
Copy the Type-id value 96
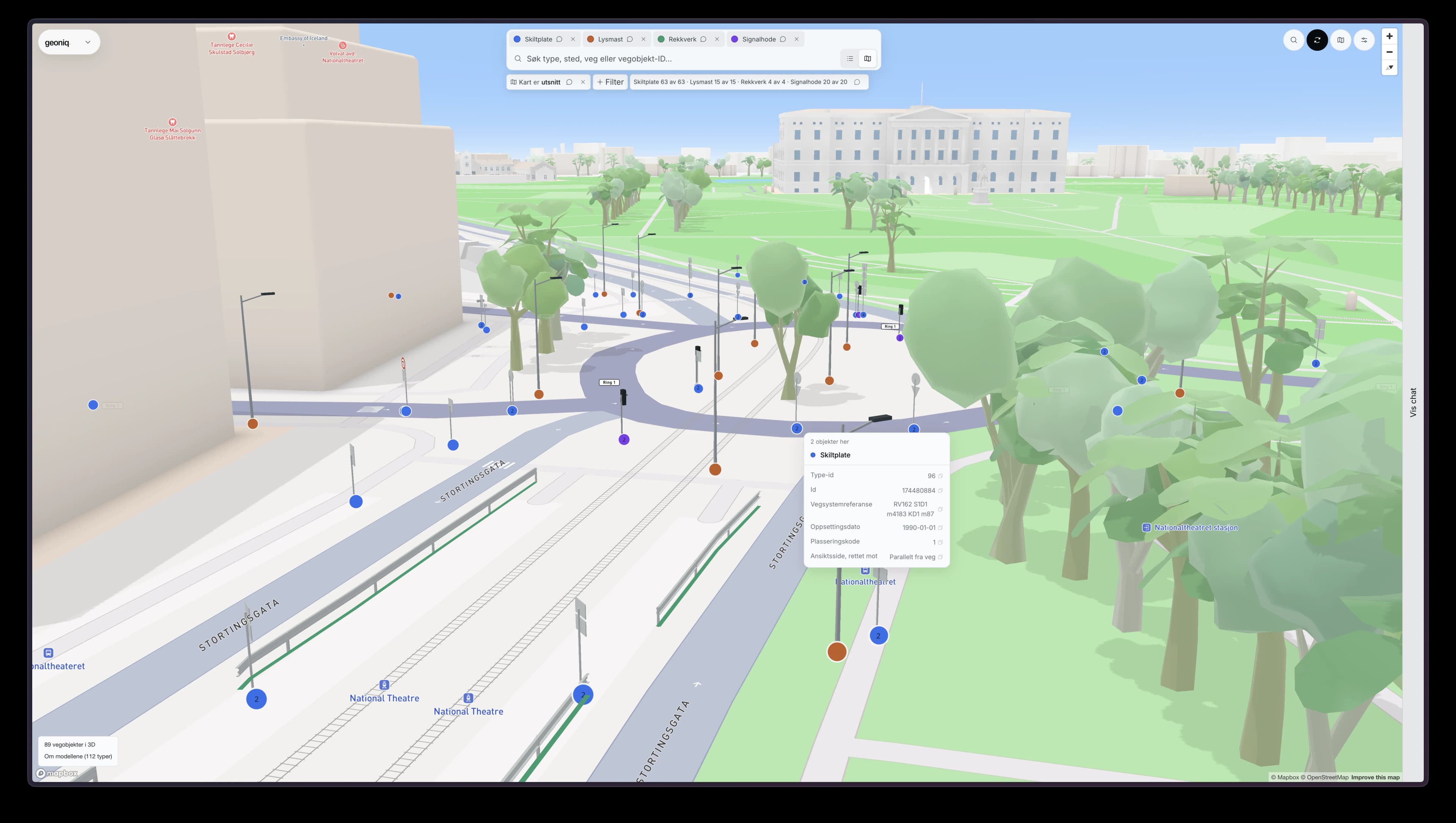click(x=940, y=476)
